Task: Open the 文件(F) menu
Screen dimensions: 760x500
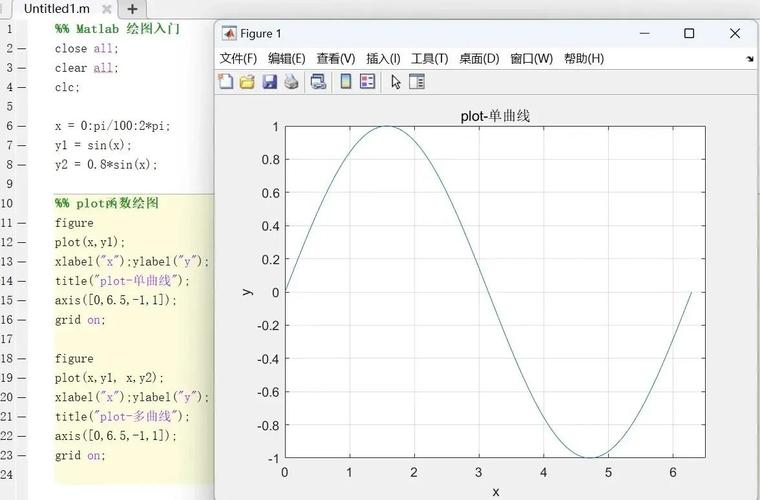Action: click(238, 59)
